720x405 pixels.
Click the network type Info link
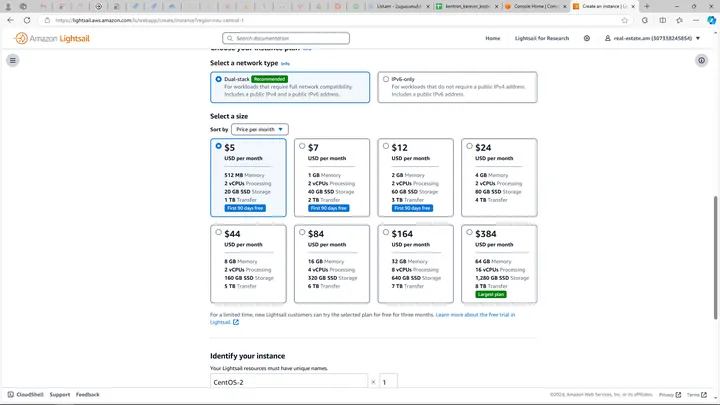[x=285, y=63]
